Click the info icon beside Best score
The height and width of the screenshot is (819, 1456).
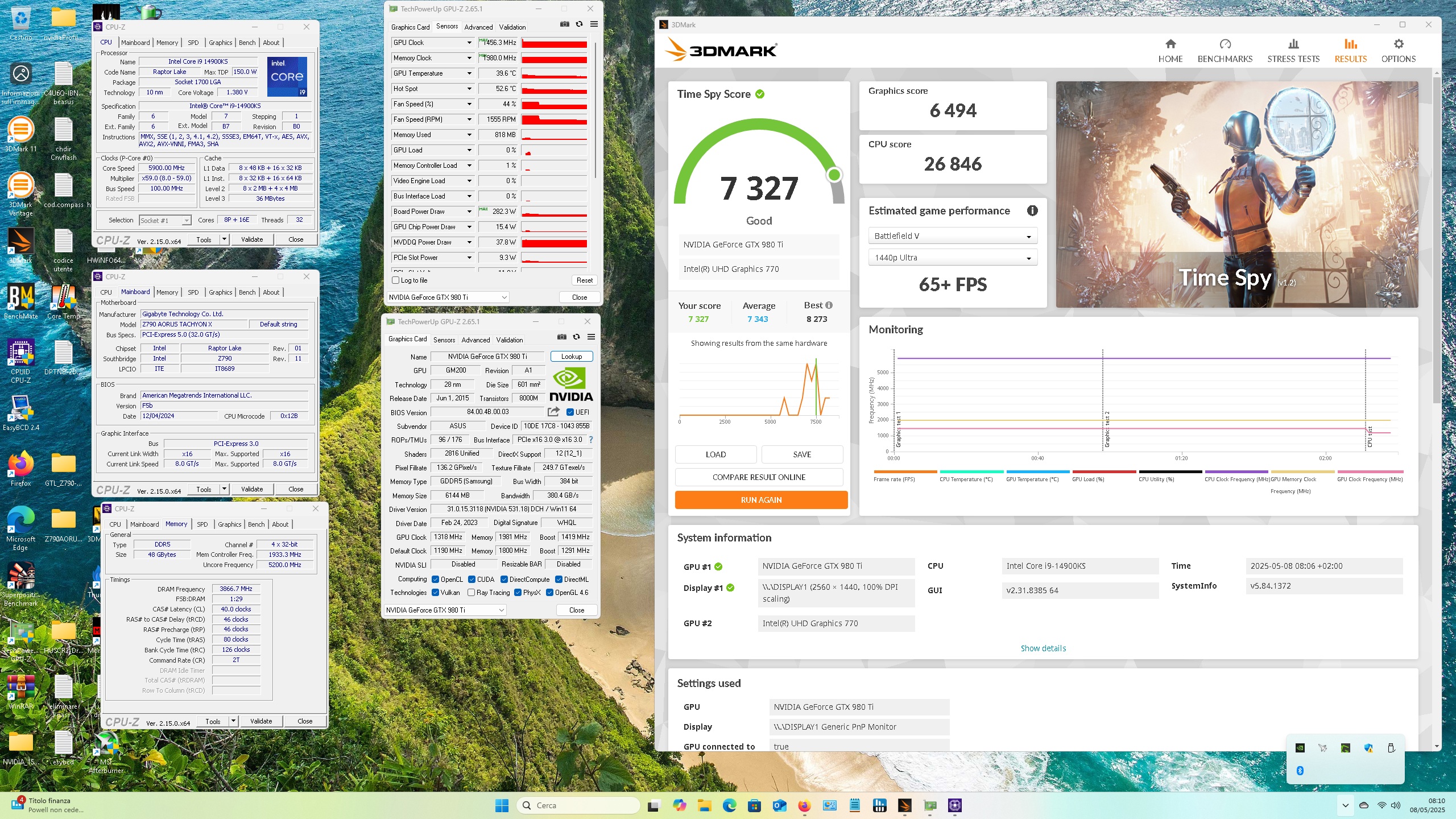[829, 305]
